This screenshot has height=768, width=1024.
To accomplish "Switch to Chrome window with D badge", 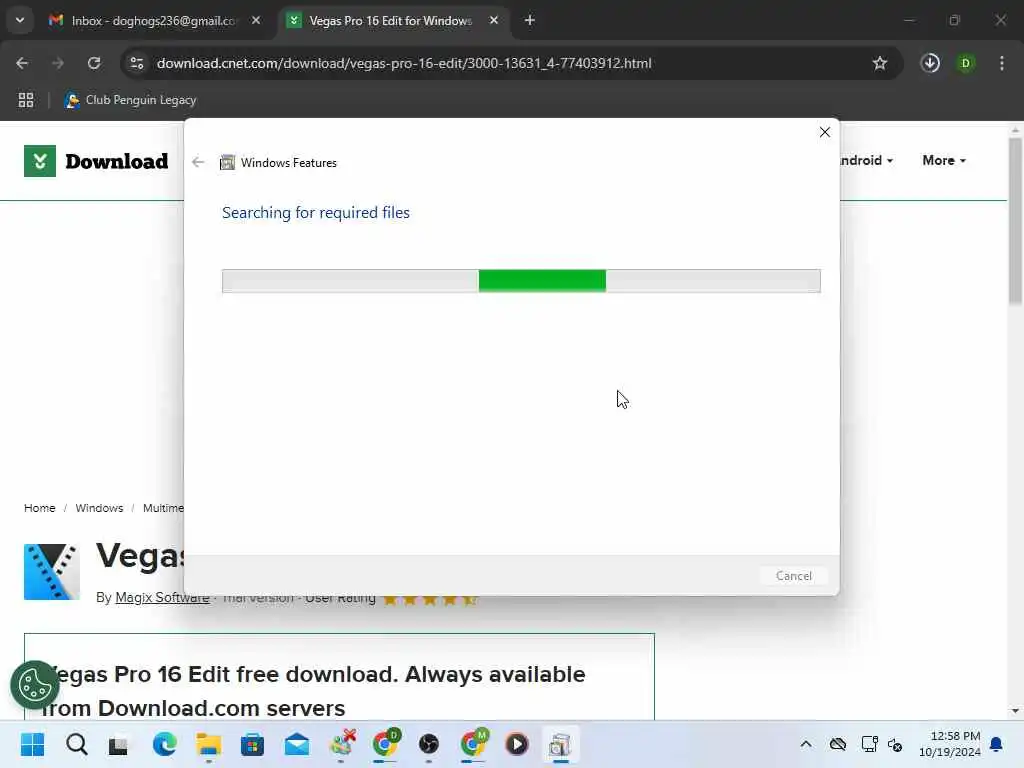I will pos(385,744).
